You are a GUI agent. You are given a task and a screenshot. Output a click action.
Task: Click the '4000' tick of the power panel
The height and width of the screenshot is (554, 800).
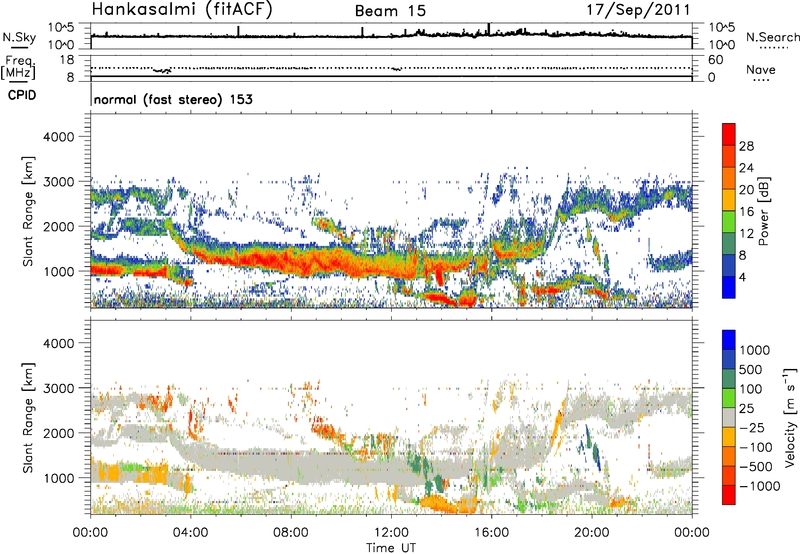pos(58,137)
